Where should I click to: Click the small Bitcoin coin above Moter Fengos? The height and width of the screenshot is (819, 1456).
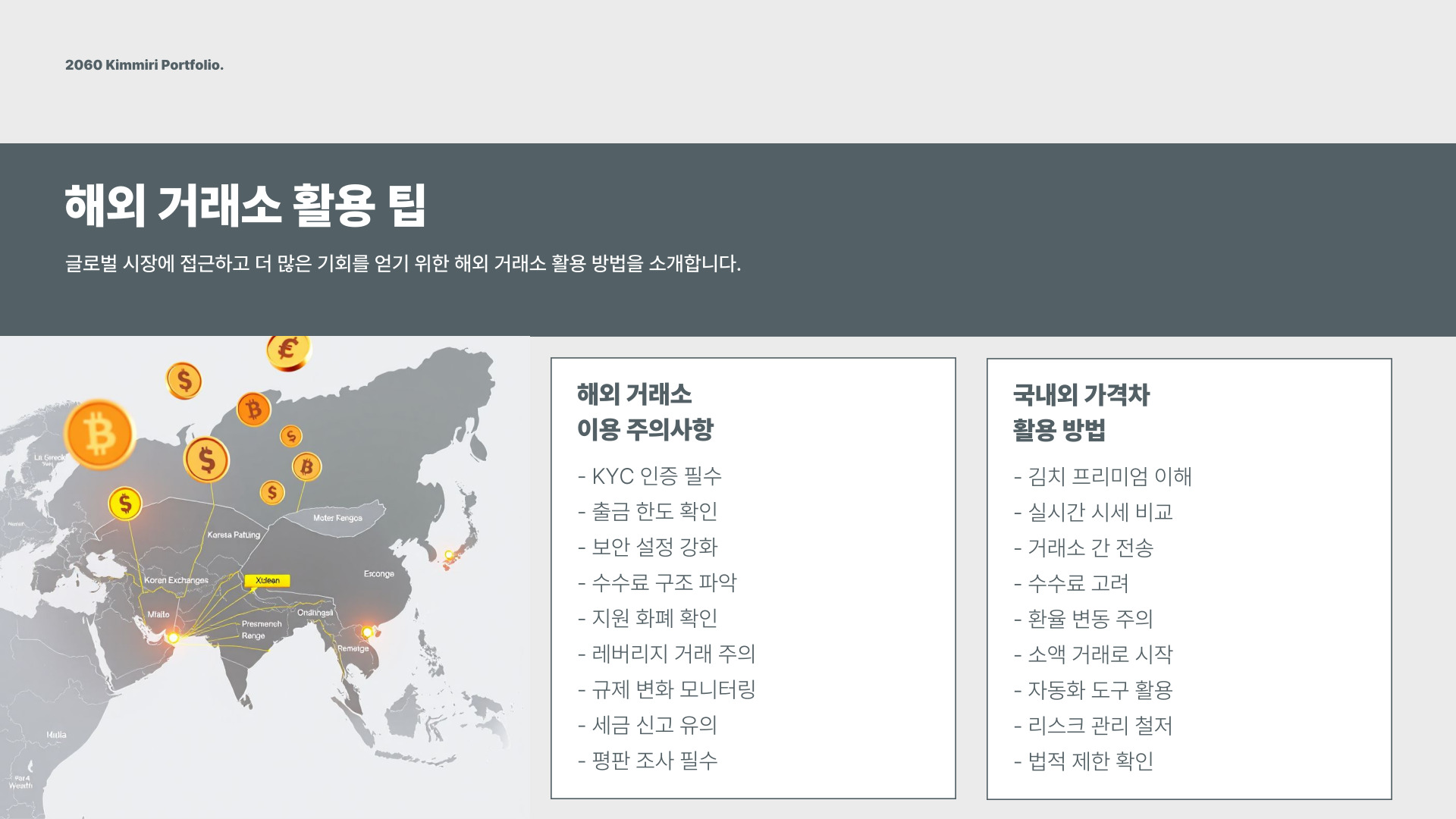click(306, 466)
